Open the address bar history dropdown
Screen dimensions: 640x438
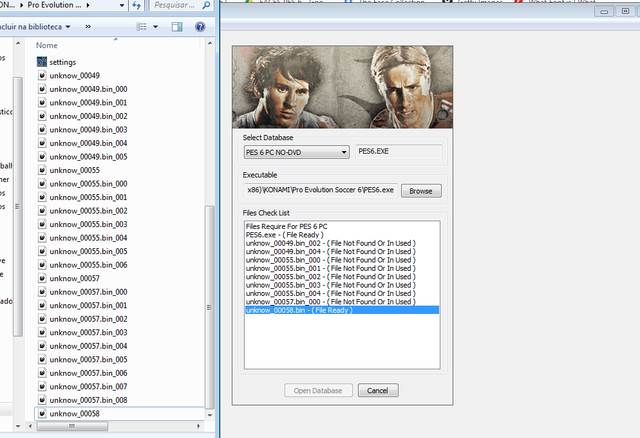click(x=122, y=5)
